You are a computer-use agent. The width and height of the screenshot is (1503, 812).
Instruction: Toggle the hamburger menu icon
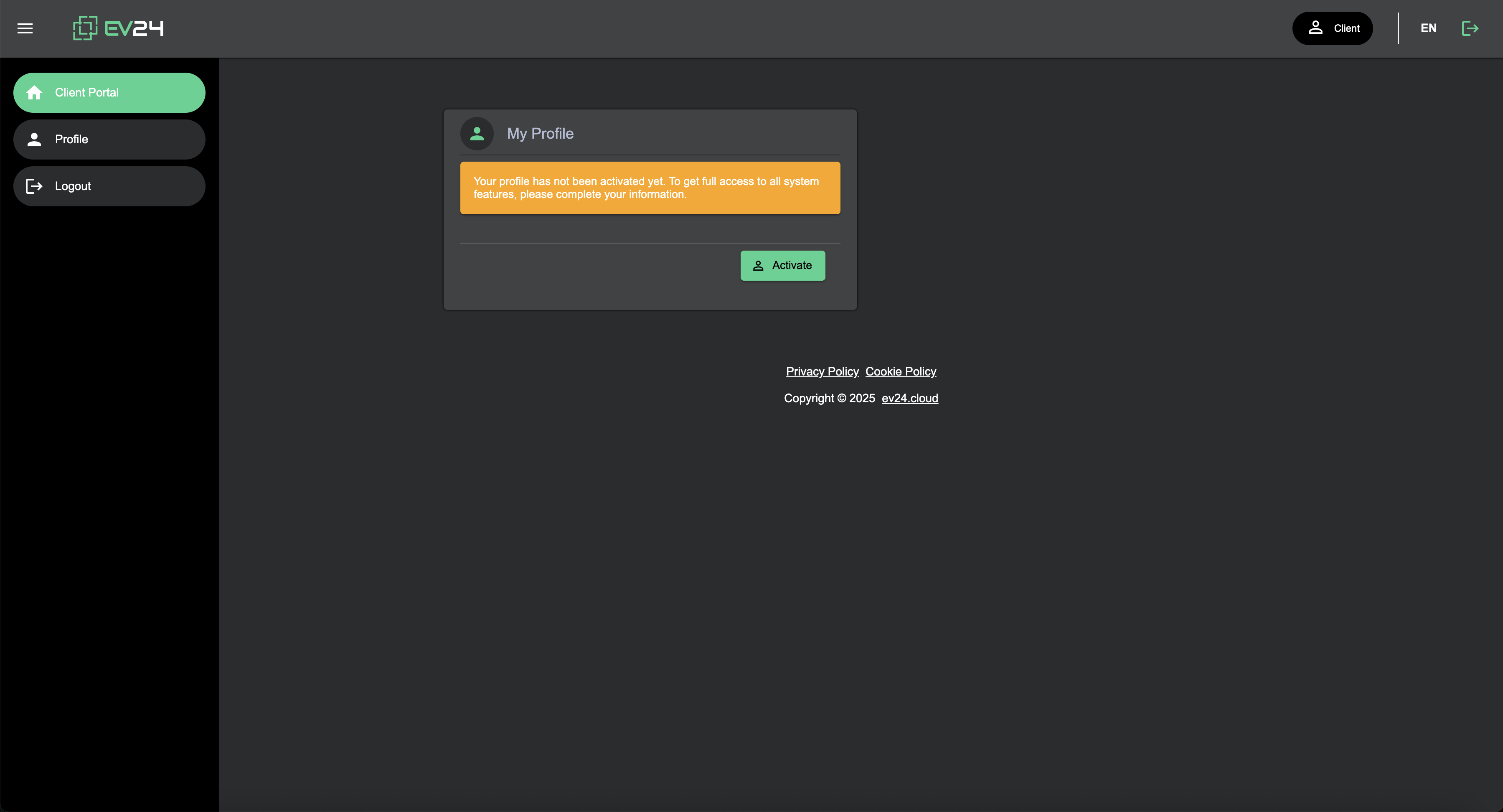(25, 28)
